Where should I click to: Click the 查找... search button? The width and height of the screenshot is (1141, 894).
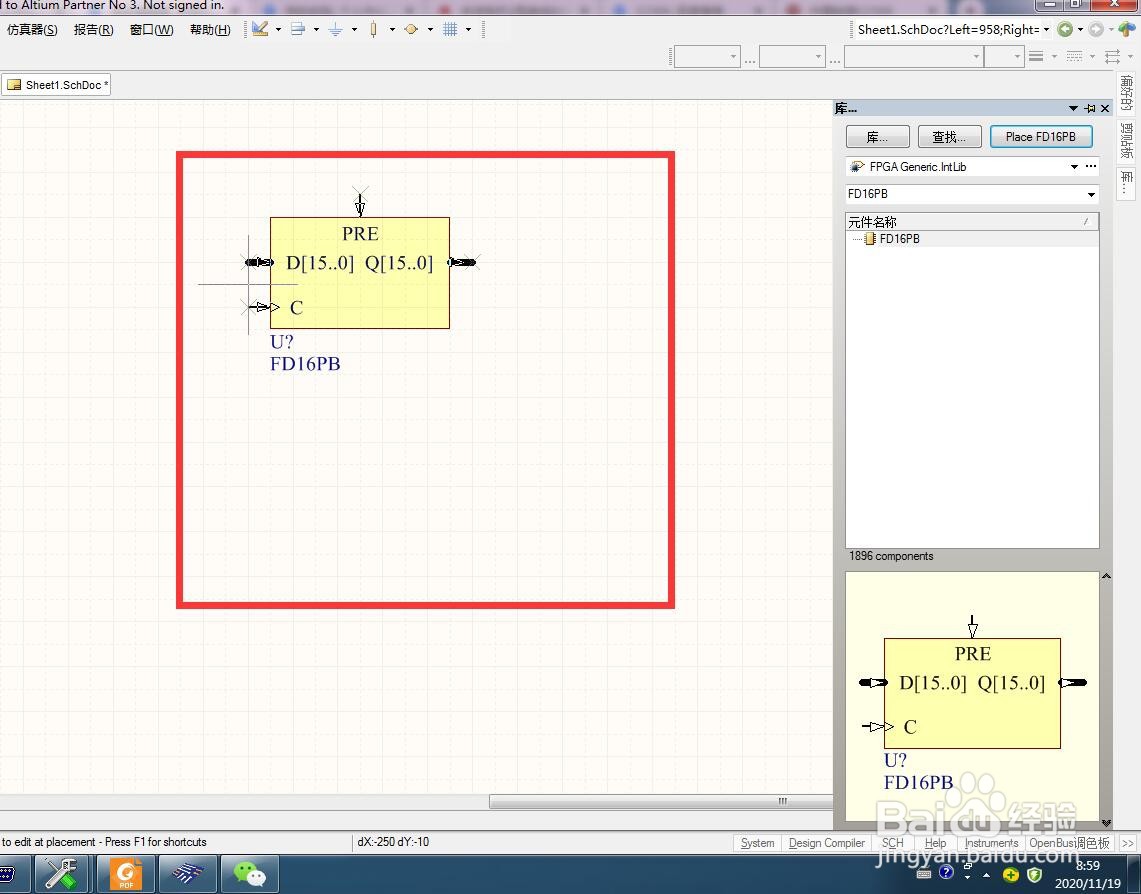[950, 137]
